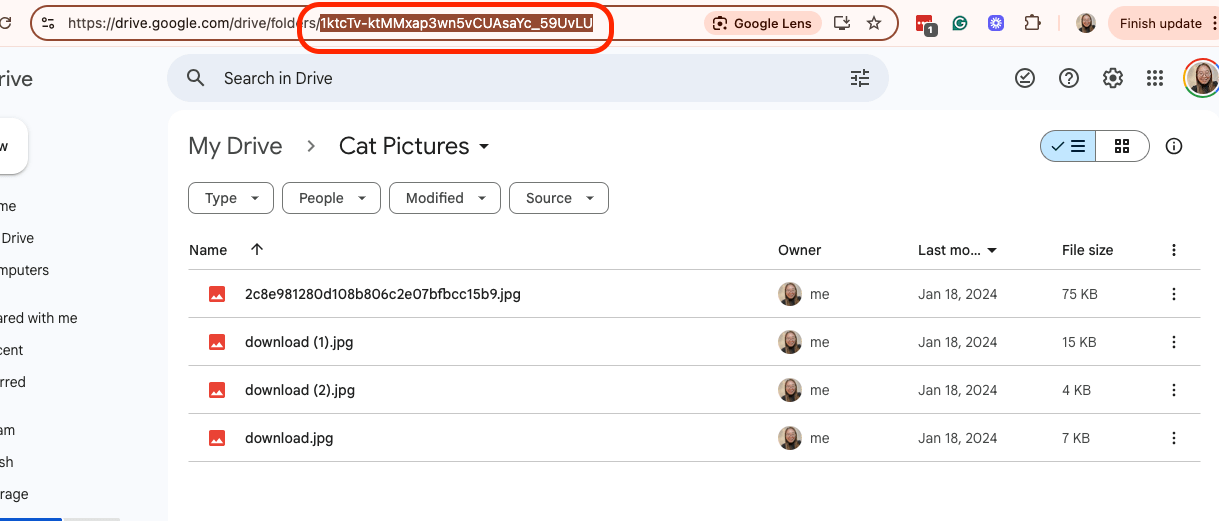Click the install app icon in address bar

(x=843, y=23)
